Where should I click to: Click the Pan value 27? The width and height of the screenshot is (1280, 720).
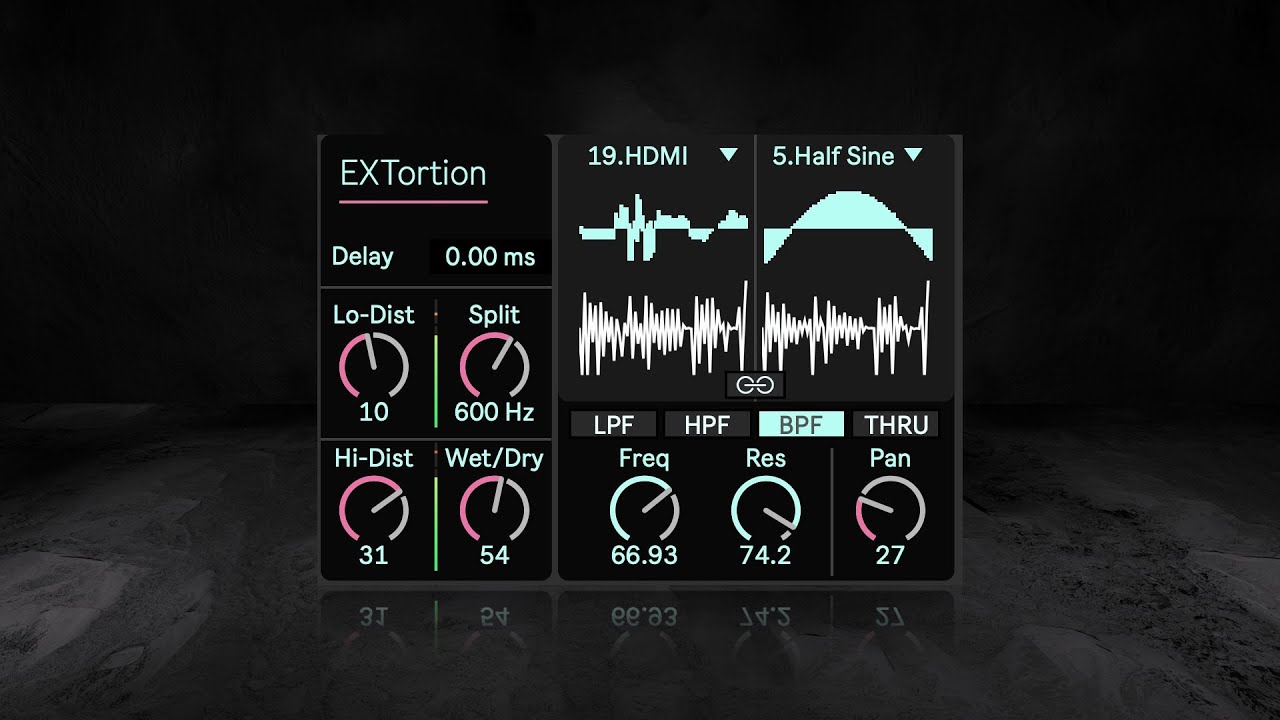tap(890, 555)
